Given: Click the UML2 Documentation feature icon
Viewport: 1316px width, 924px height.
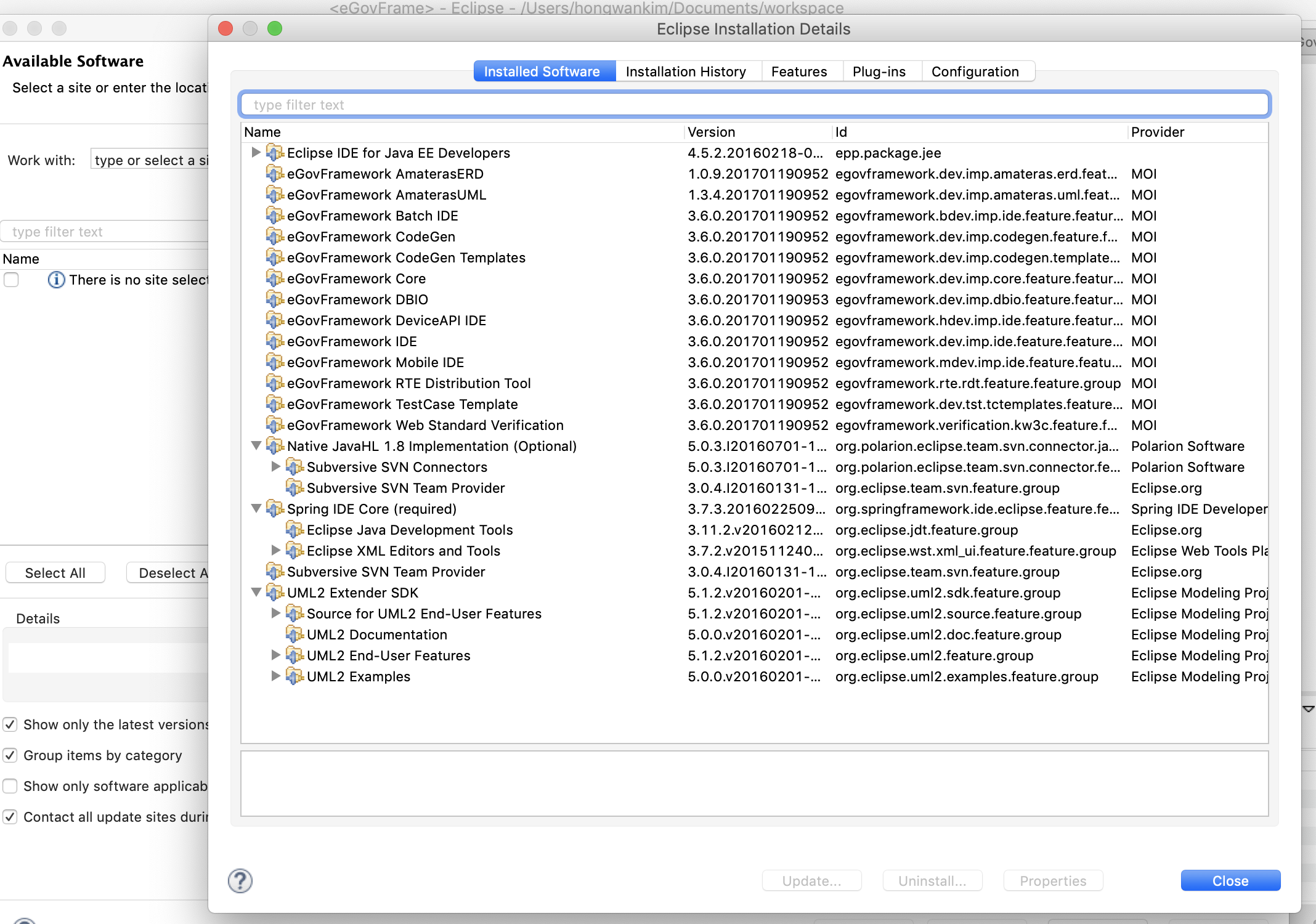Looking at the screenshot, I should (294, 634).
